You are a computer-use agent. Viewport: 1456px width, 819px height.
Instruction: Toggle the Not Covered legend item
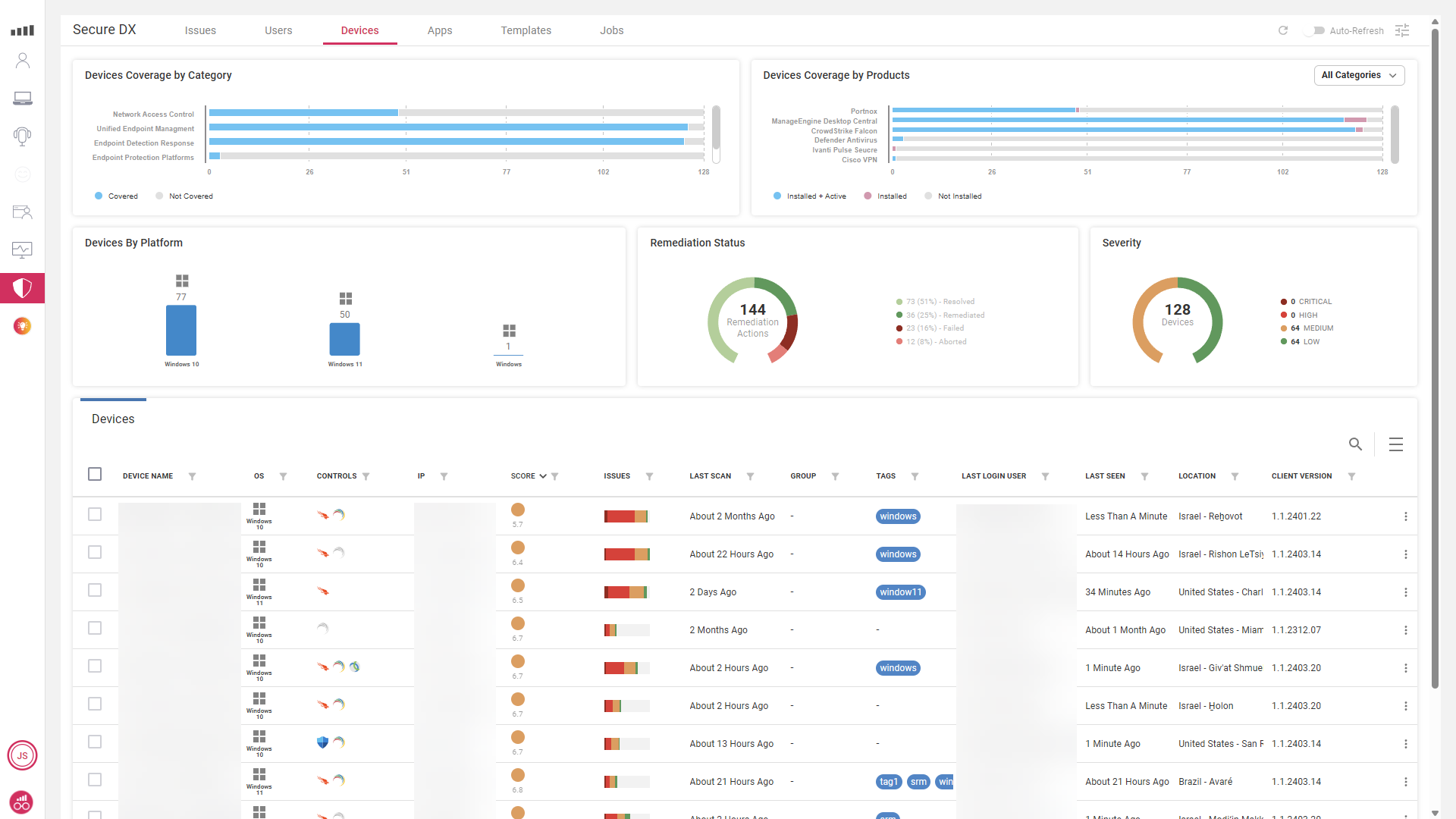[x=184, y=196]
